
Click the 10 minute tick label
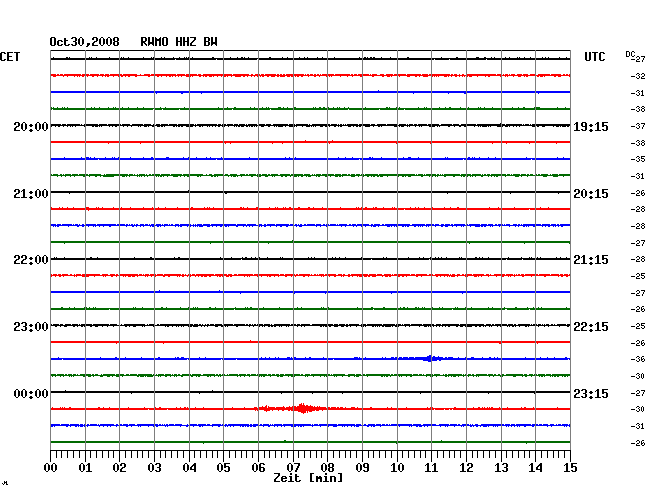click(397, 467)
